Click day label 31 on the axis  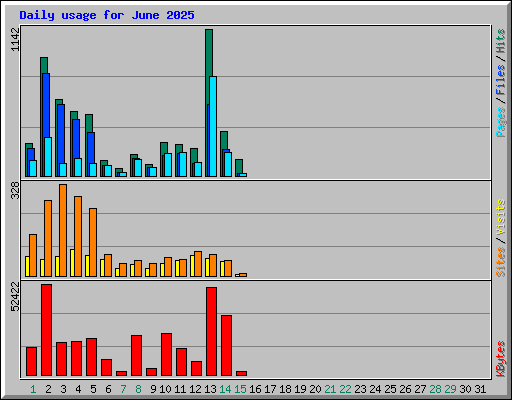click(x=480, y=389)
